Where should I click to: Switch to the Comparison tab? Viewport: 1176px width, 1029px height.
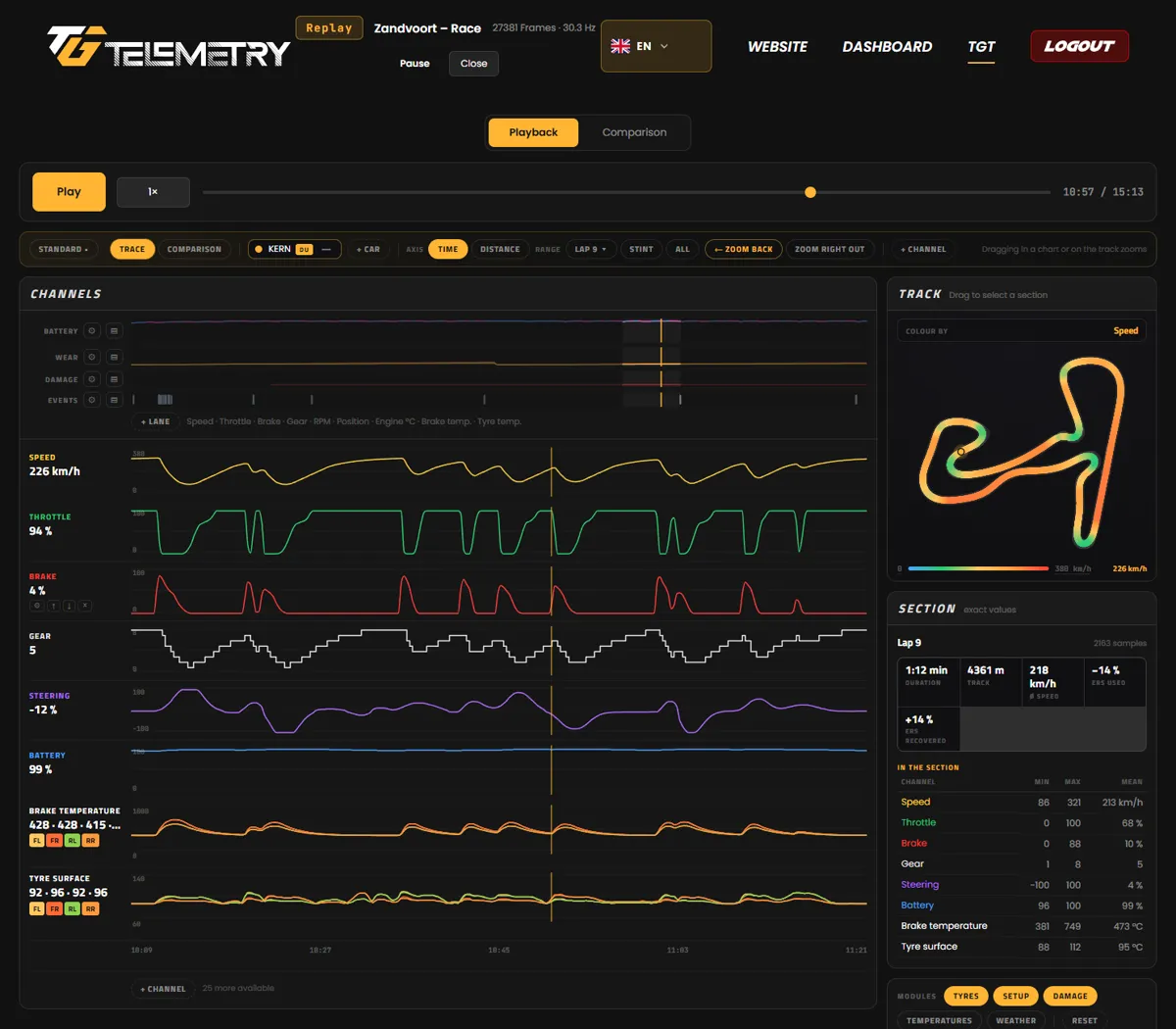[634, 132]
